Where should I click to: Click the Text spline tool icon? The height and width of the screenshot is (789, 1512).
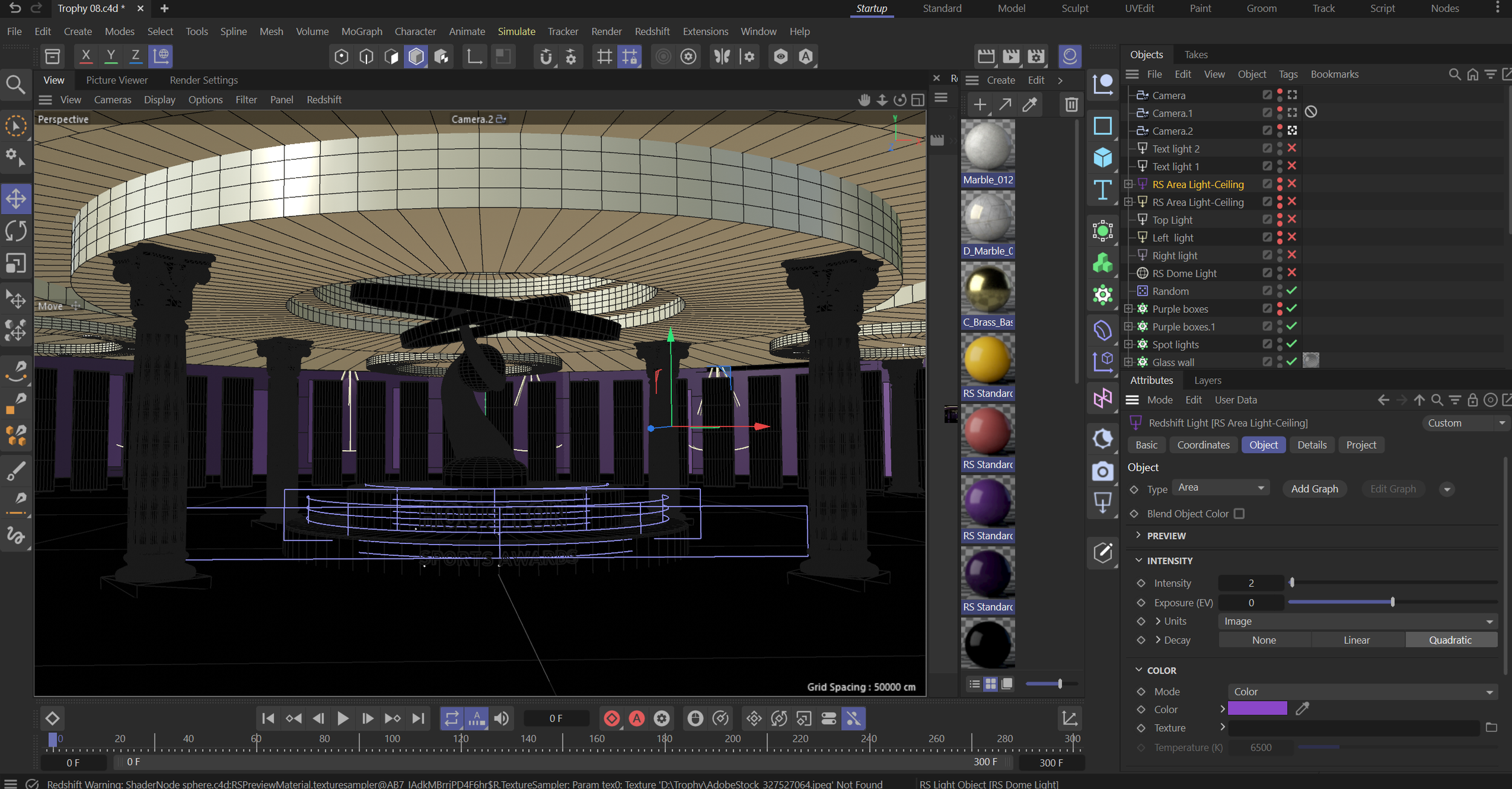coord(1103,189)
